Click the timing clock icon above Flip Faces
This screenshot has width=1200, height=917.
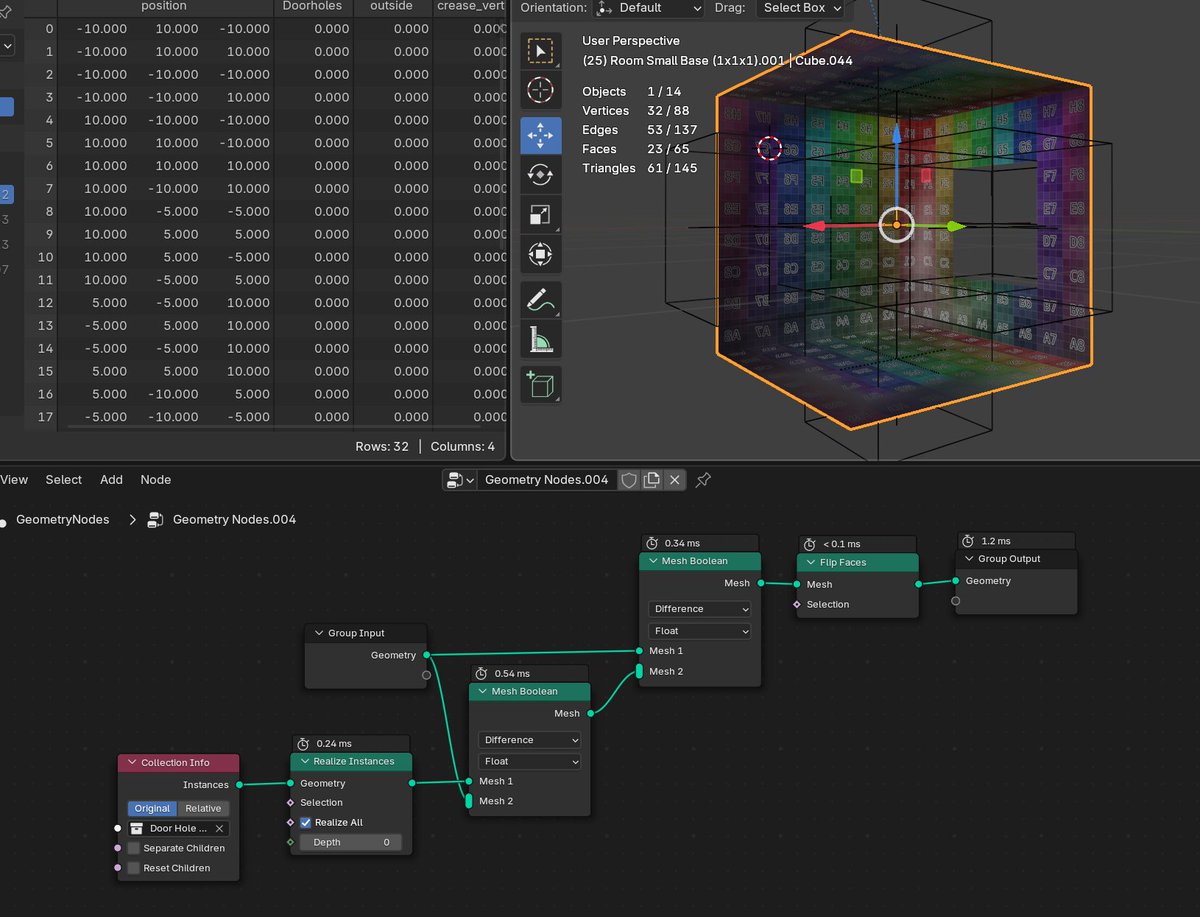pyautogui.click(x=808, y=543)
